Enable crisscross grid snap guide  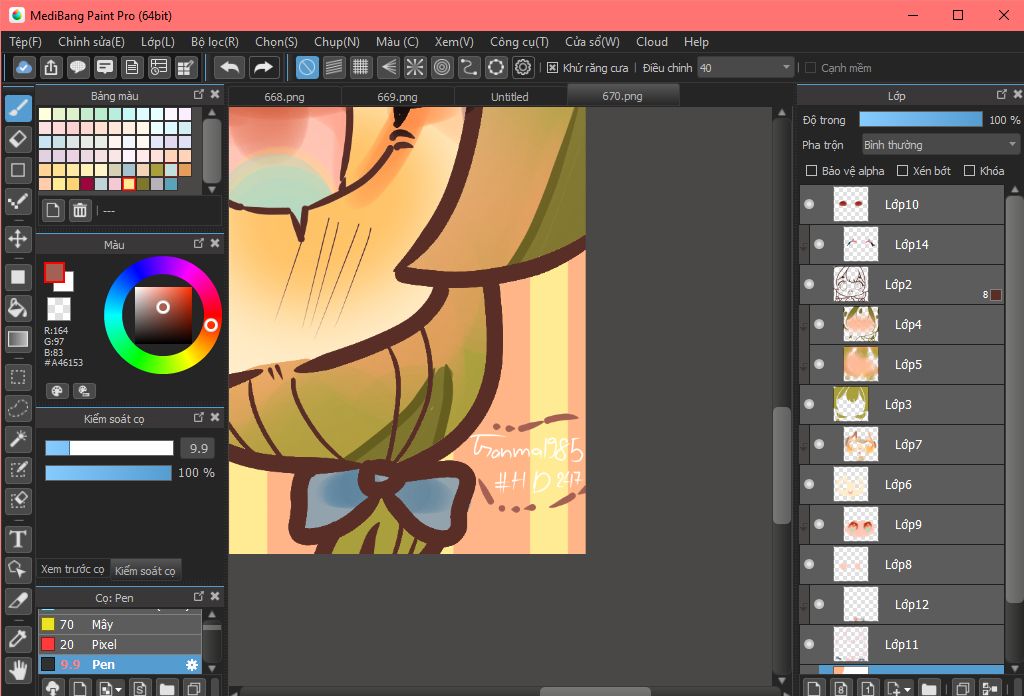(x=360, y=67)
